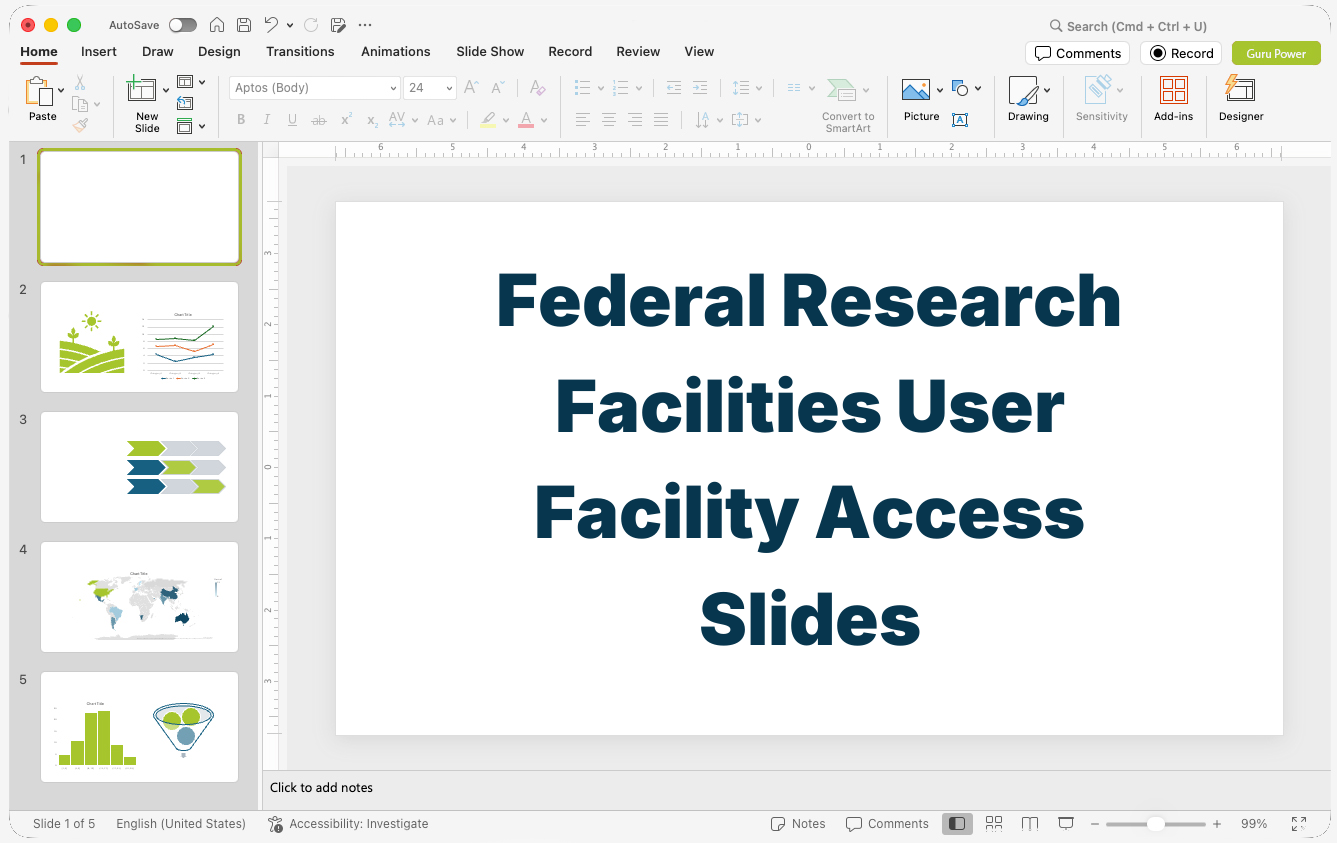Click the Copy icon
Viewport: 1337px width, 843px height.
80,104
